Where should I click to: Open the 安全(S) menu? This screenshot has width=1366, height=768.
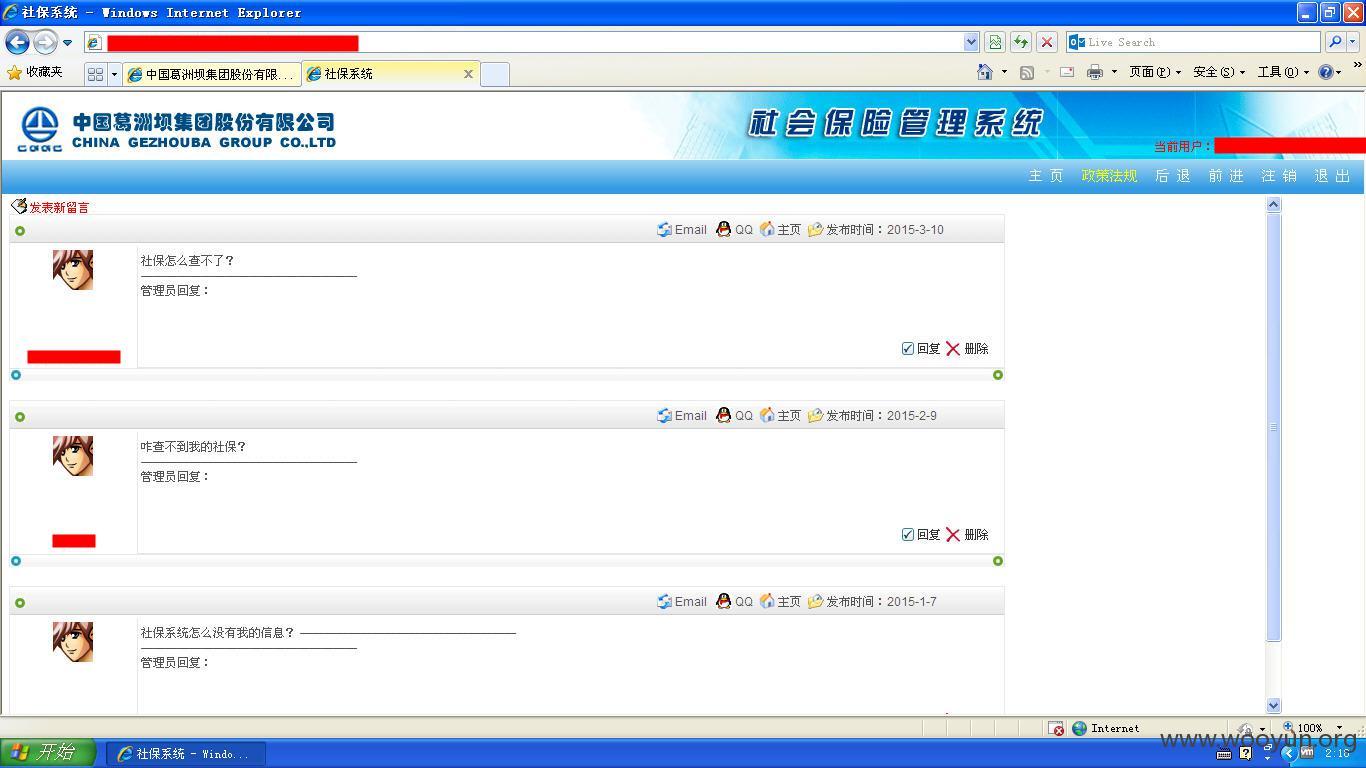pyautogui.click(x=1219, y=72)
